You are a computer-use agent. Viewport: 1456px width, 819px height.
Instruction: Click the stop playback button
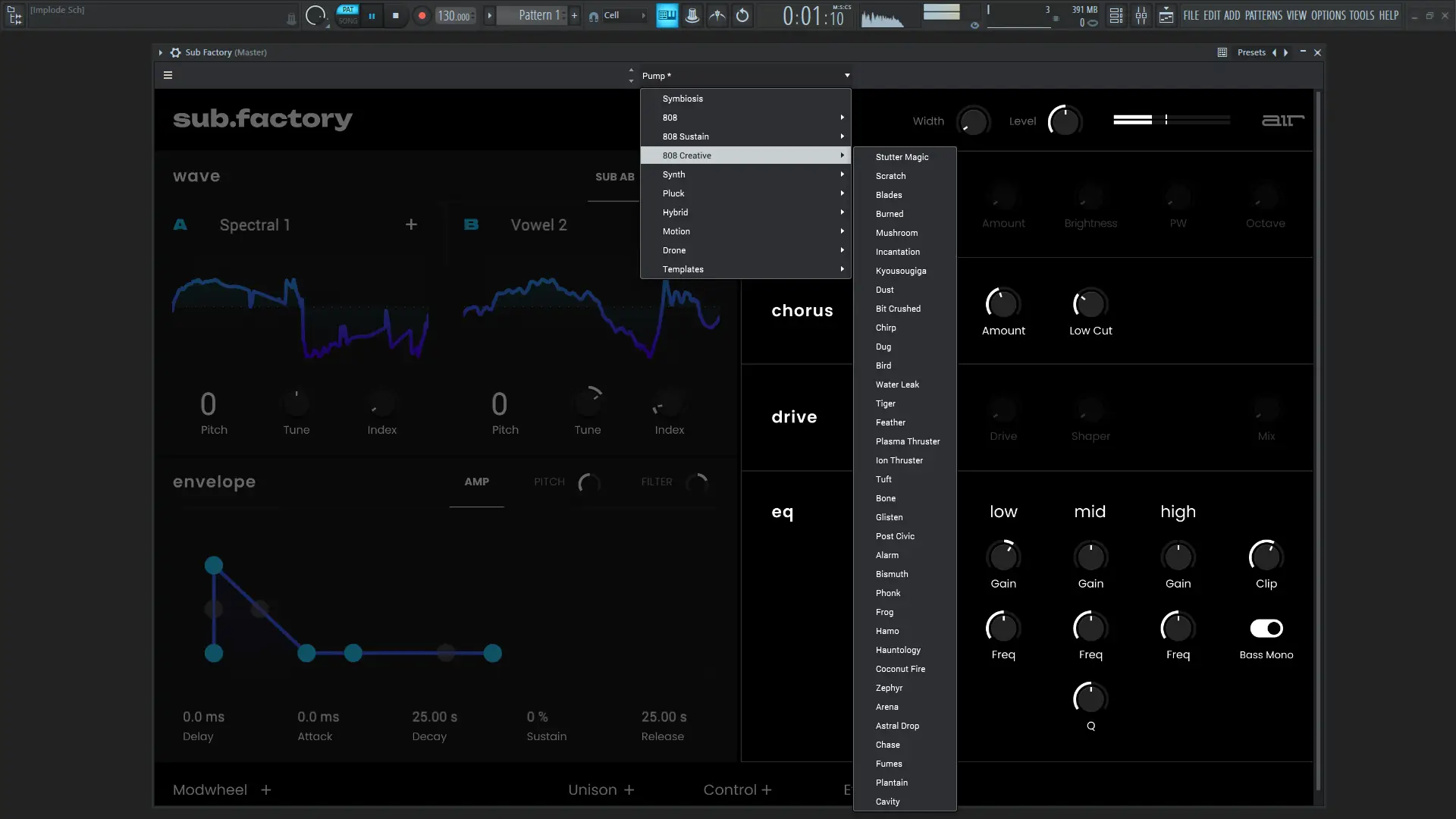(395, 15)
